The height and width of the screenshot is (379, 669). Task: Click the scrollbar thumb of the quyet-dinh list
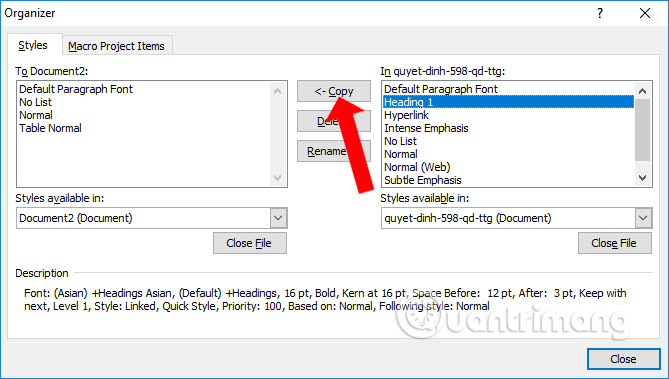(x=643, y=130)
